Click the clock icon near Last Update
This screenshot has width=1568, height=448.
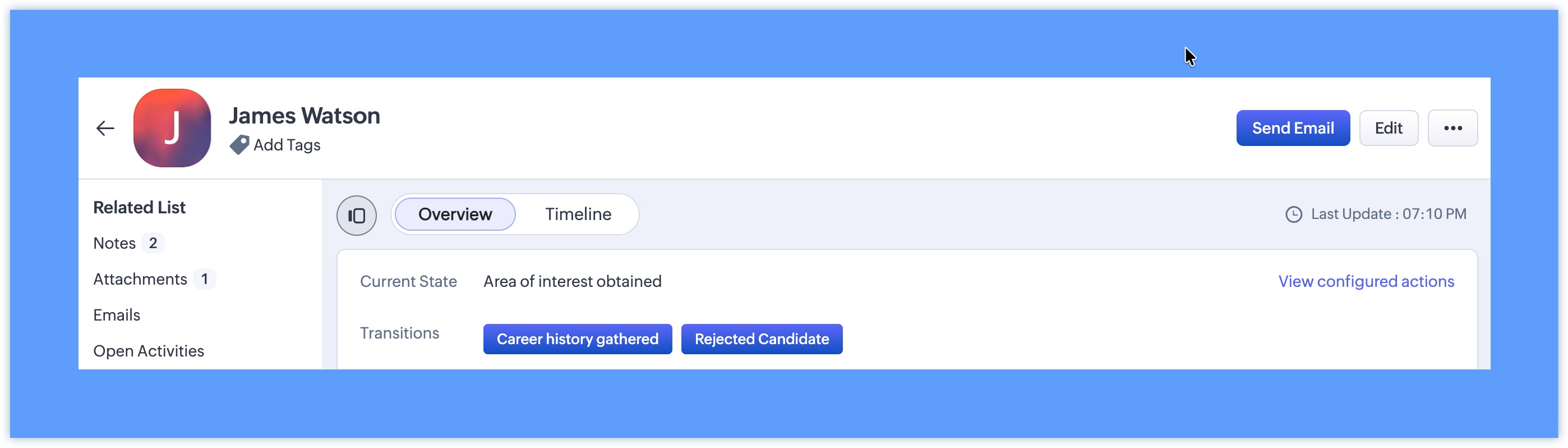(x=1293, y=214)
